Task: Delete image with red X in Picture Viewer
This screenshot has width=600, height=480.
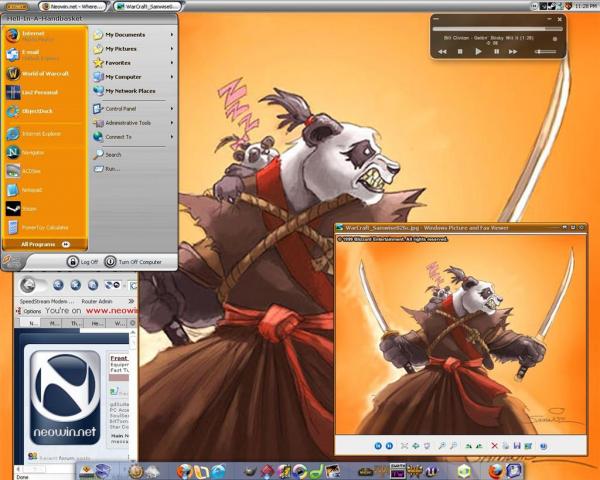Action: pos(494,446)
